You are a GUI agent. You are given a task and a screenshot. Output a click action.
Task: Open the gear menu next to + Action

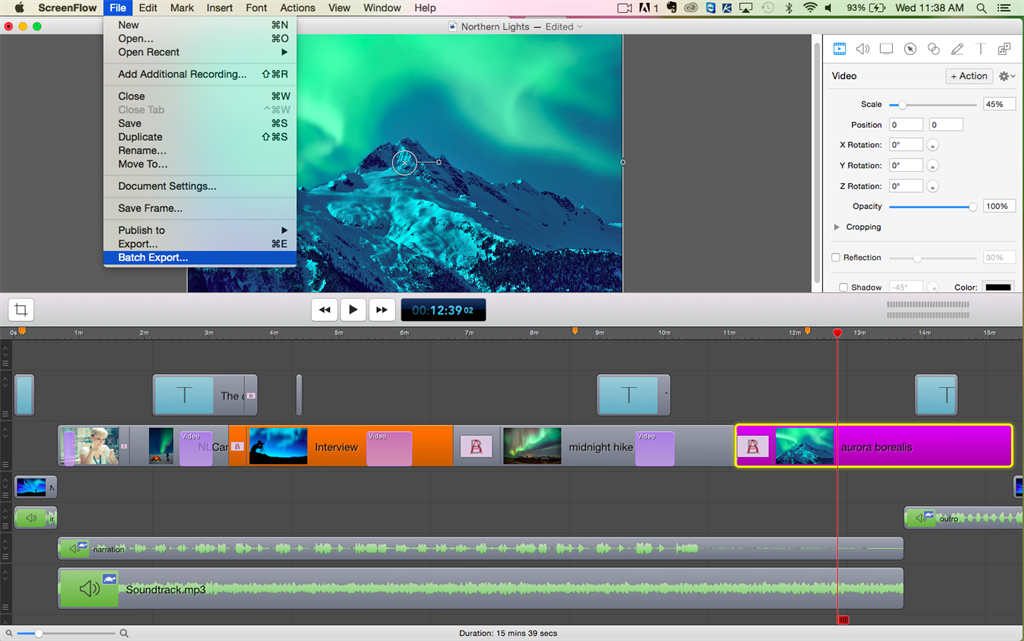(1005, 75)
